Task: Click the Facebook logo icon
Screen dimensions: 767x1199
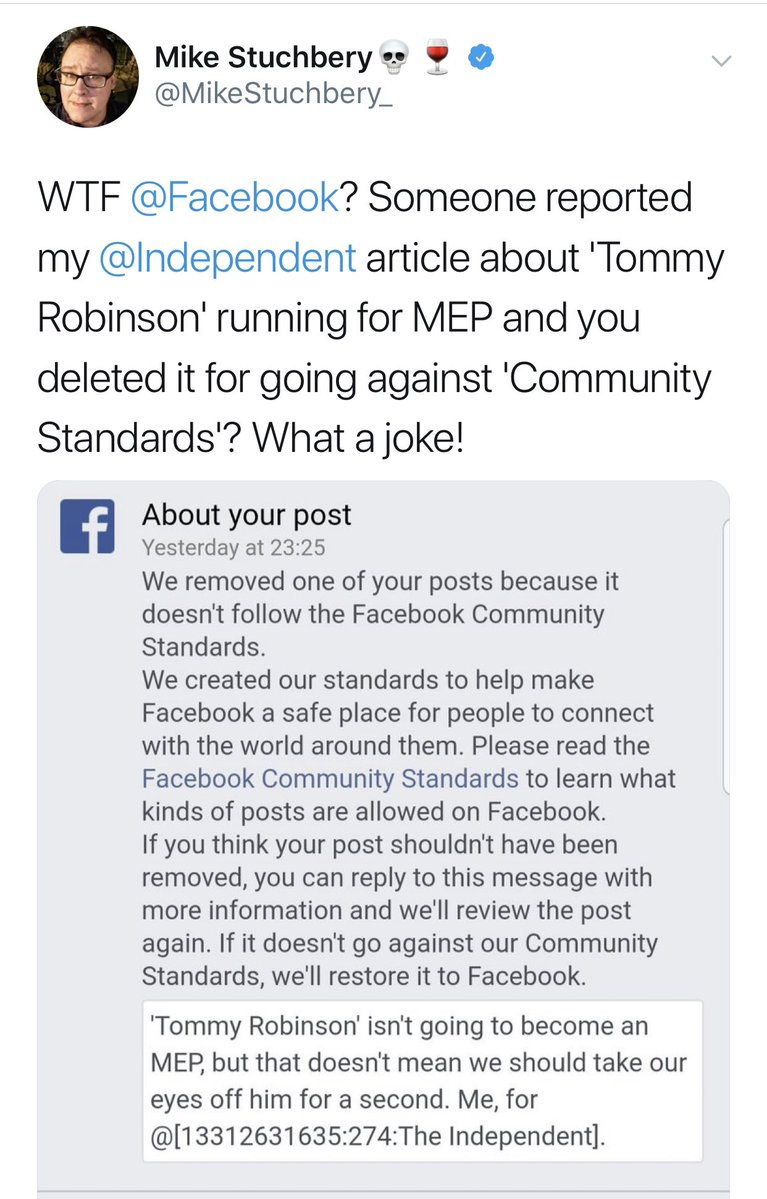Action: click(x=87, y=526)
